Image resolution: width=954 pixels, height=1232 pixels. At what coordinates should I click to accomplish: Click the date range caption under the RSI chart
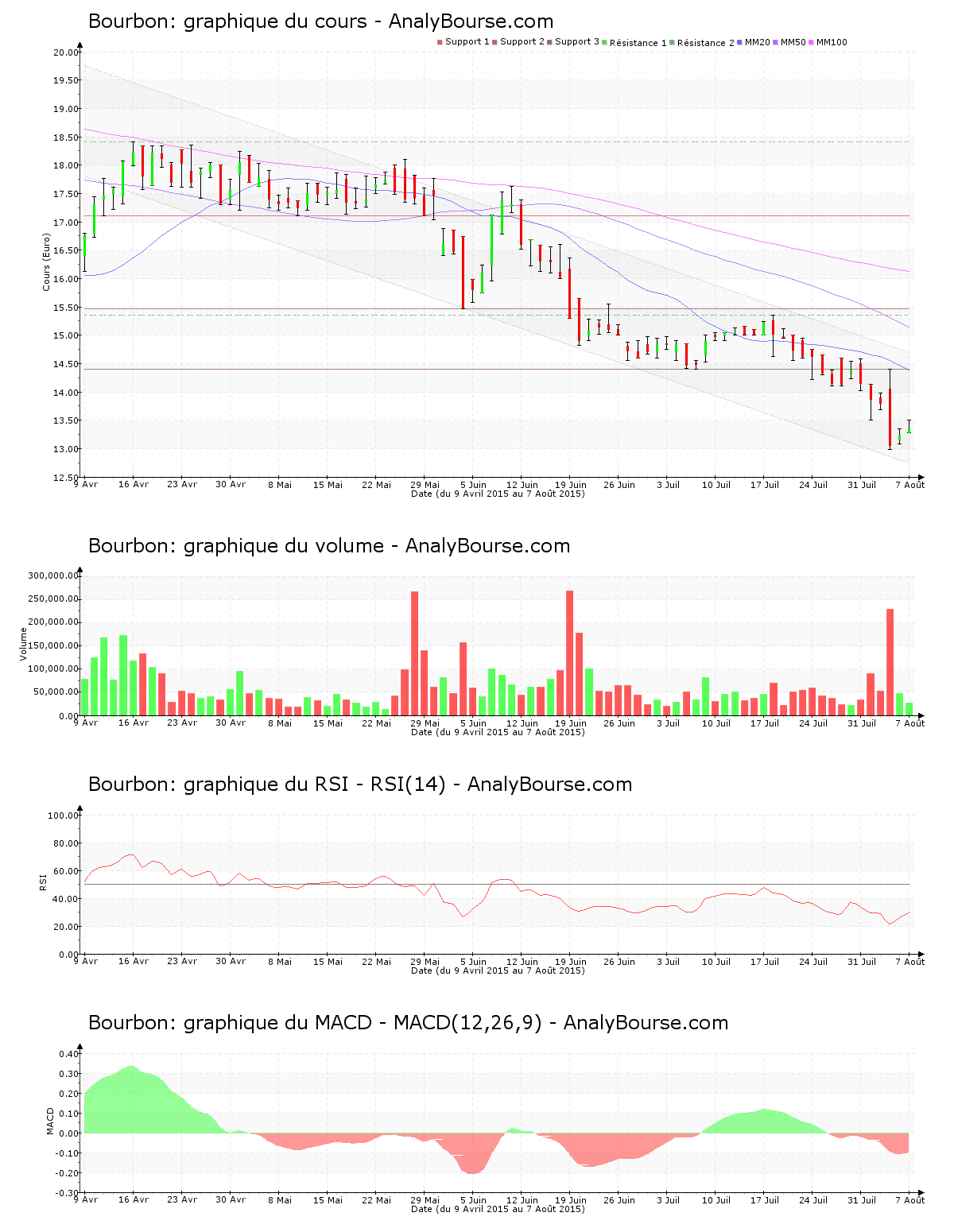(498, 970)
